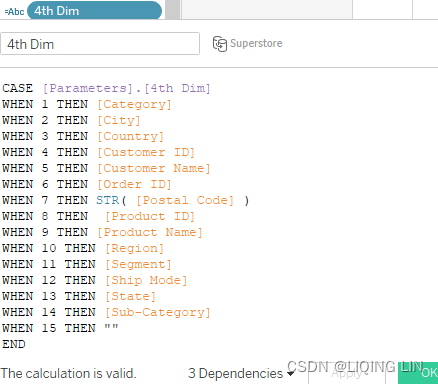The image size is (438, 384).
Task: Click the [Parameters].[4th Dim] reference
Action: pos(127,88)
